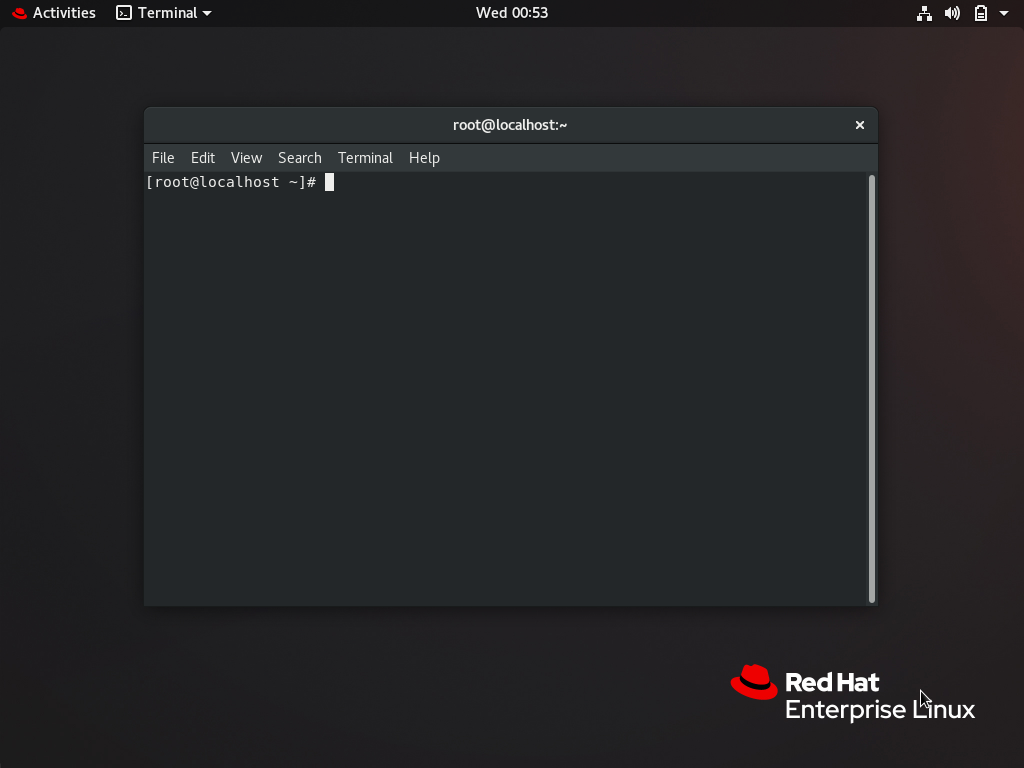This screenshot has height=768, width=1024.
Task: Click the Red Hat logo in top bar
Action: point(20,13)
